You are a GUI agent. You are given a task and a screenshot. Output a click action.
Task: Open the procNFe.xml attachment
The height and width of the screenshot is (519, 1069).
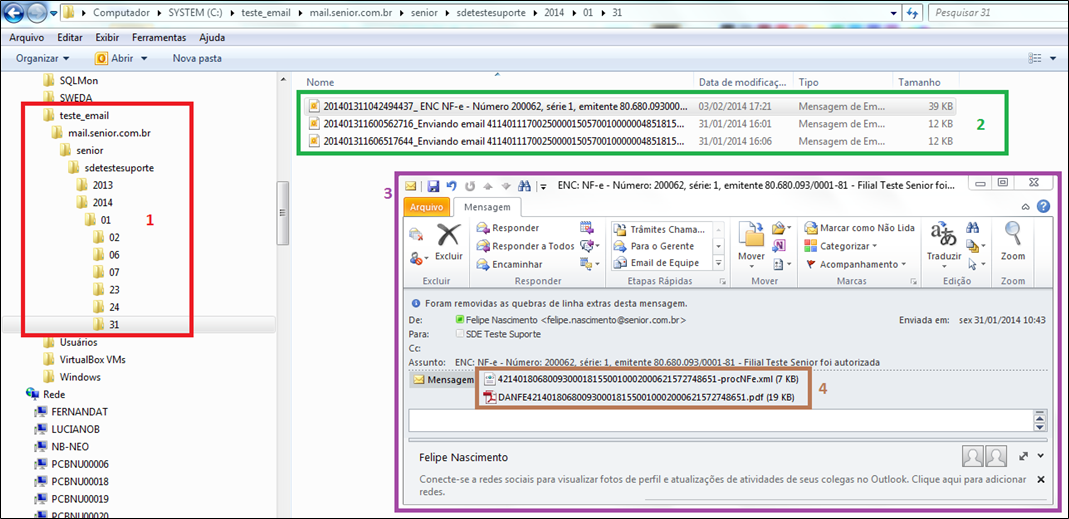pyautogui.click(x=640, y=379)
